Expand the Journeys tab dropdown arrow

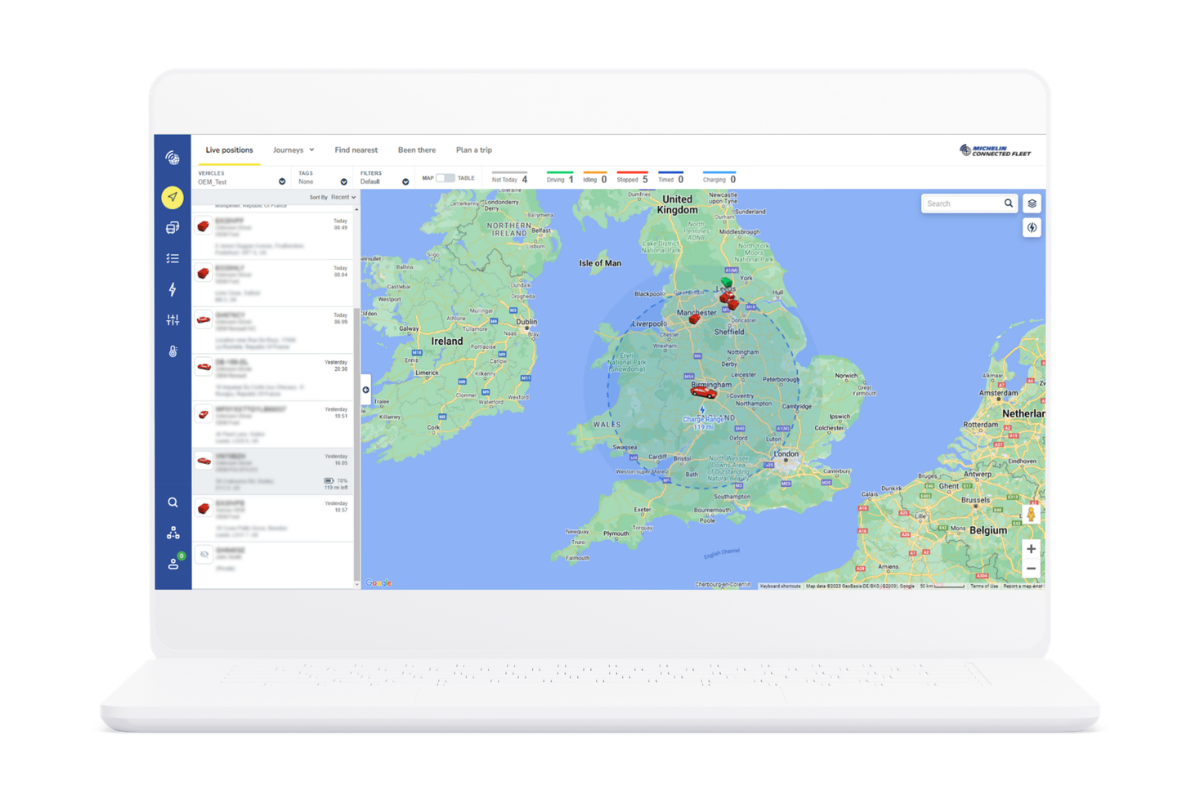(312, 150)
